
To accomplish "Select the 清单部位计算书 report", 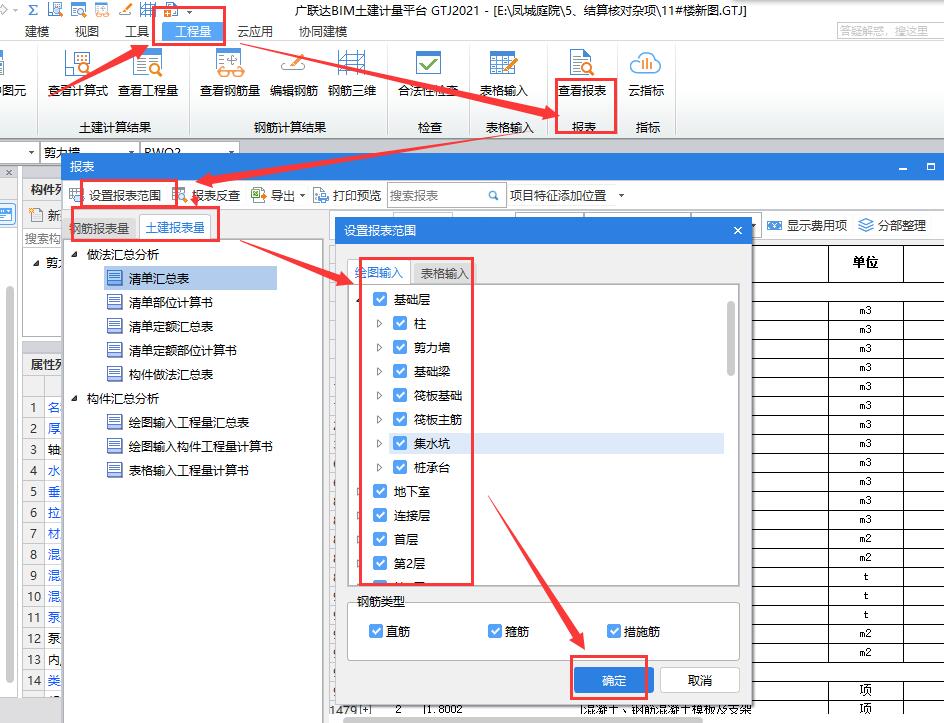I will coord(160,302).
